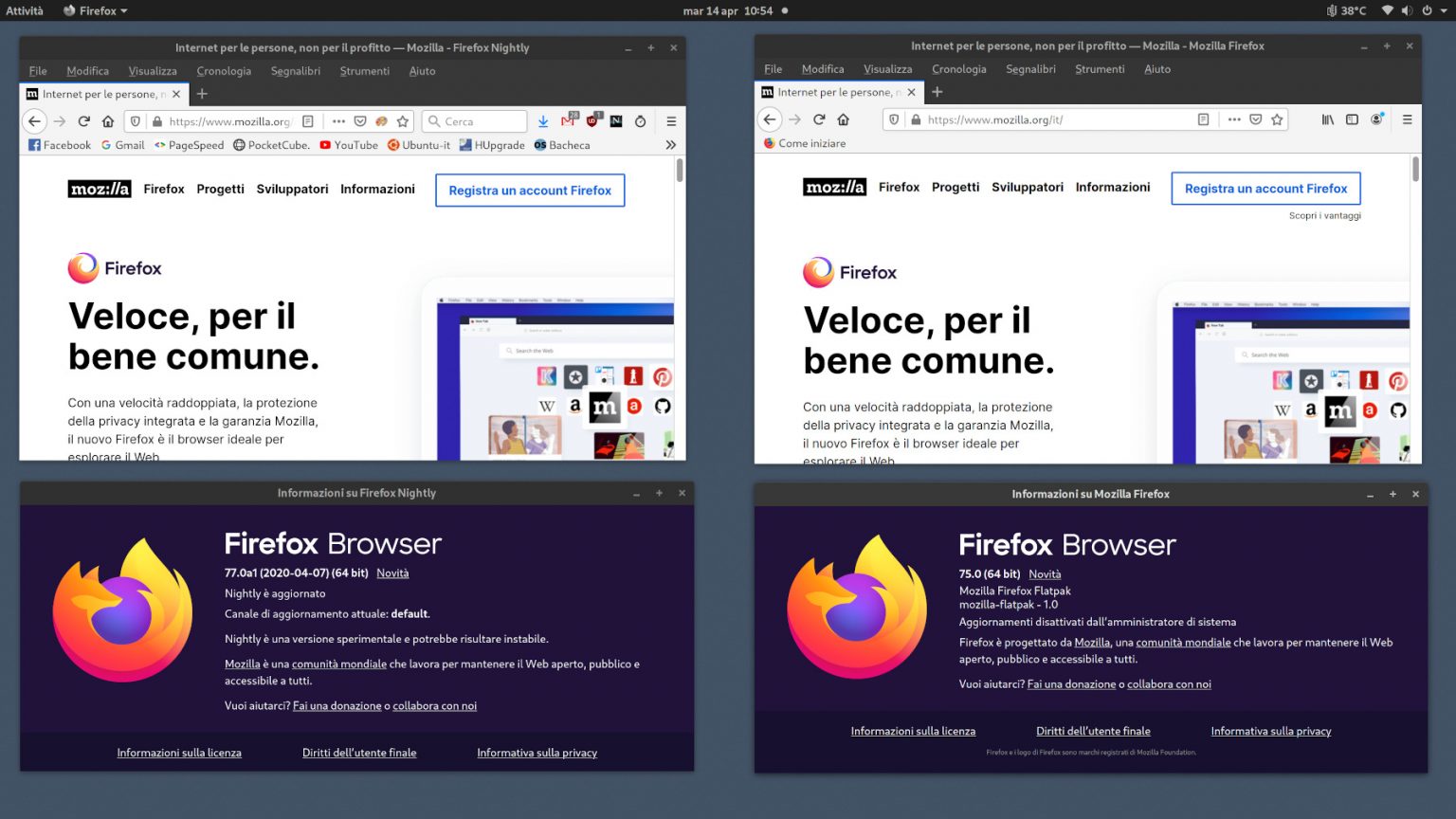Screen dimensions: 1456x819
Task: Click Registra un account Firefox in Nightly
Action: [x=530, y=191]
